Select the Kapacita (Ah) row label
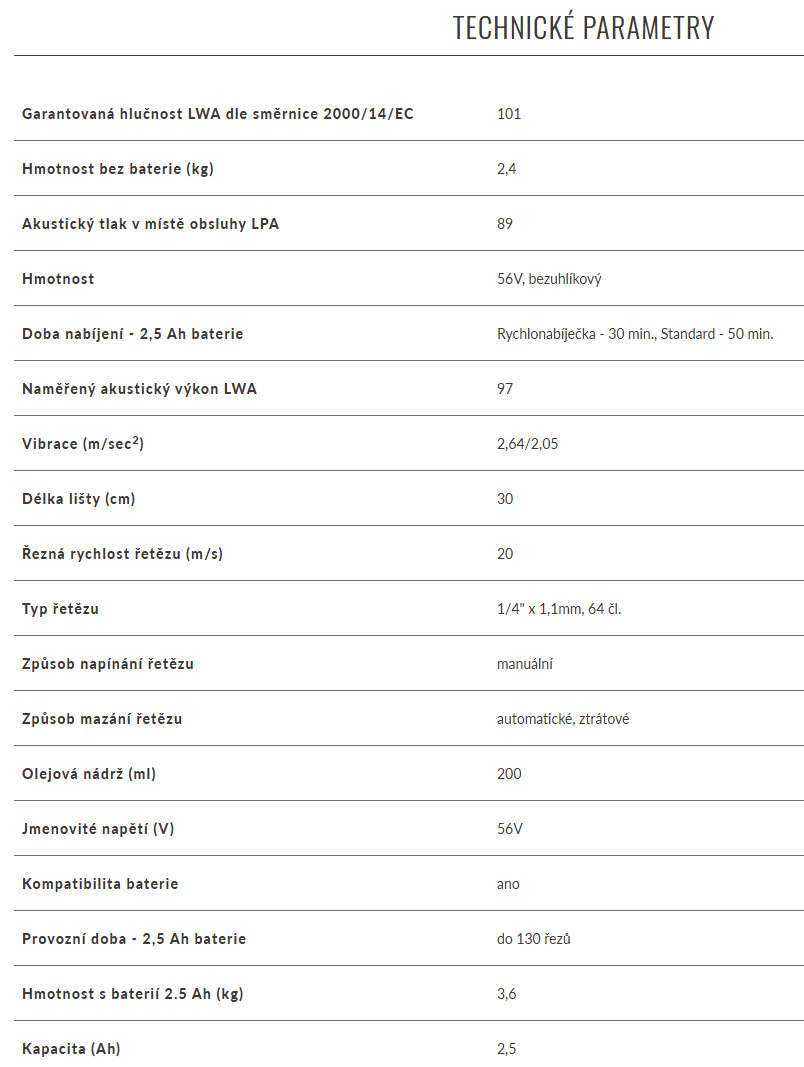 pyautogui.click(x=71, y=1049)
